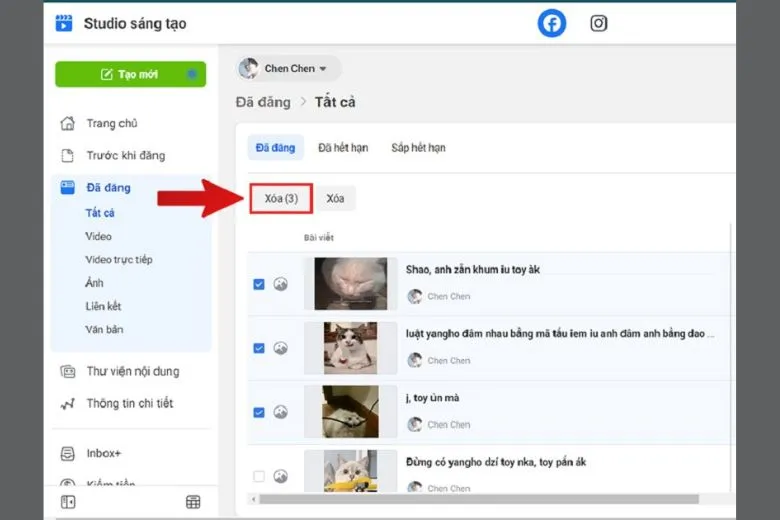Screen dimensions: 780x520
Task: Click the Inbox+ sidebar icon
Action: pos(68,453)
